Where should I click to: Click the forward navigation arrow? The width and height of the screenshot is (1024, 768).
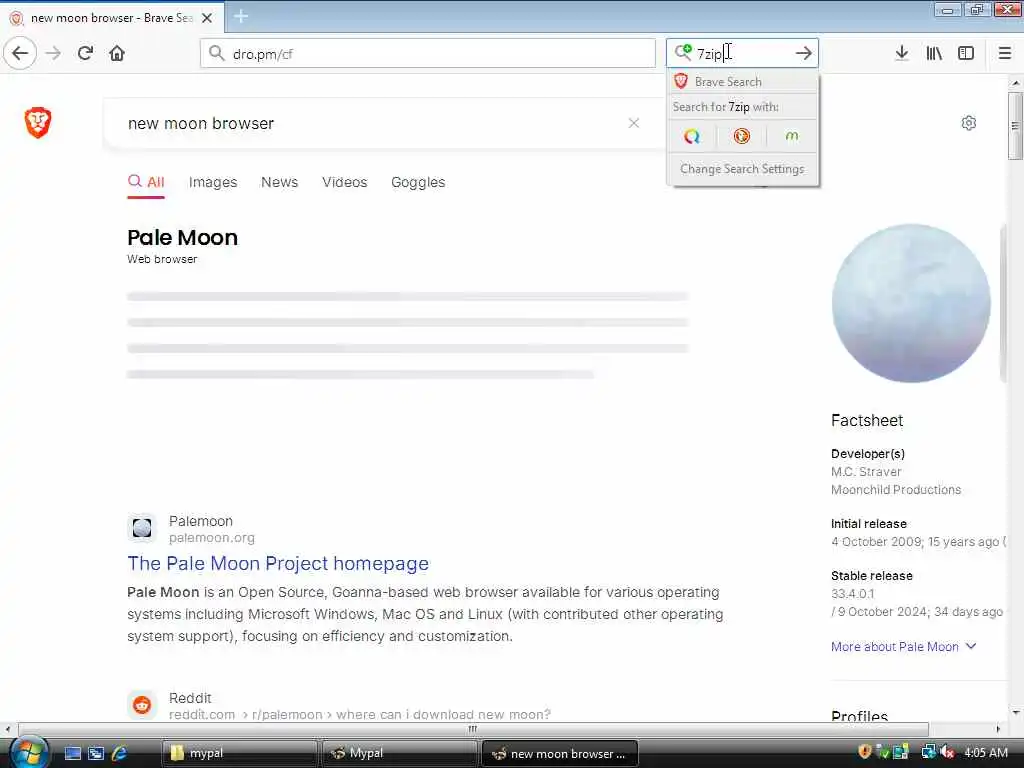pyautogui.click(x=54, y=53)
